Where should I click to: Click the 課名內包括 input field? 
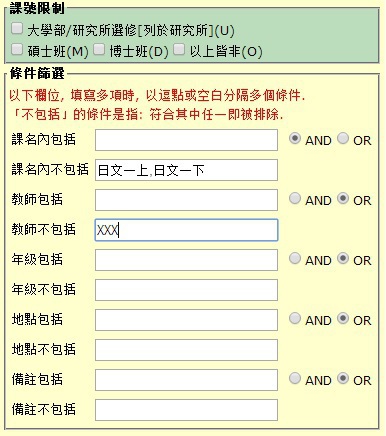pos(186,140)
